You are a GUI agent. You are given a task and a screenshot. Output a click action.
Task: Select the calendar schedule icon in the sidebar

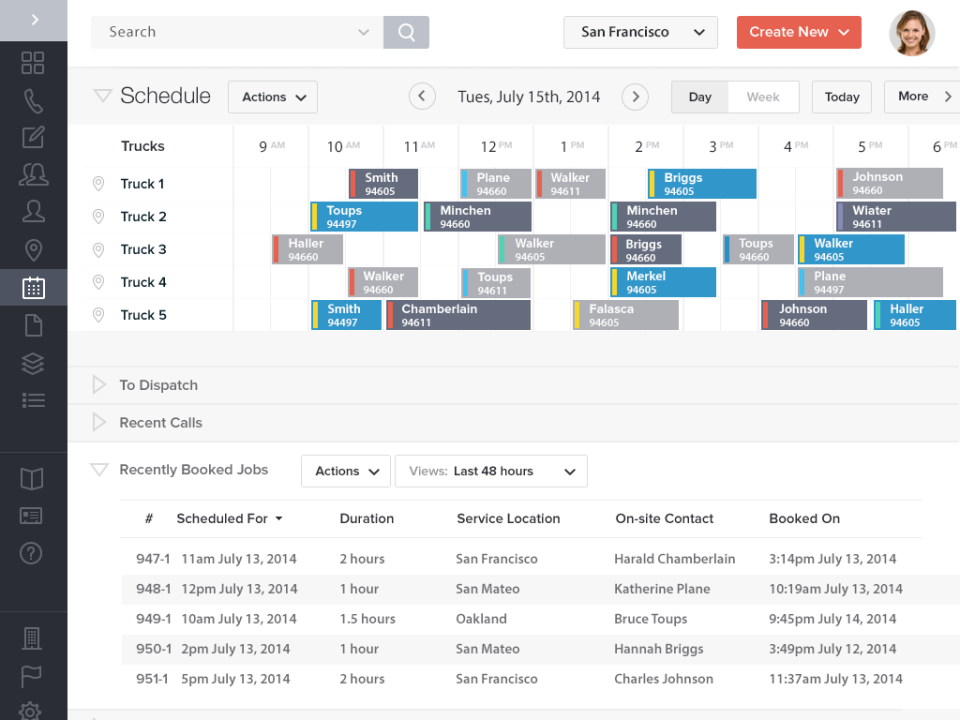point(33,287)
